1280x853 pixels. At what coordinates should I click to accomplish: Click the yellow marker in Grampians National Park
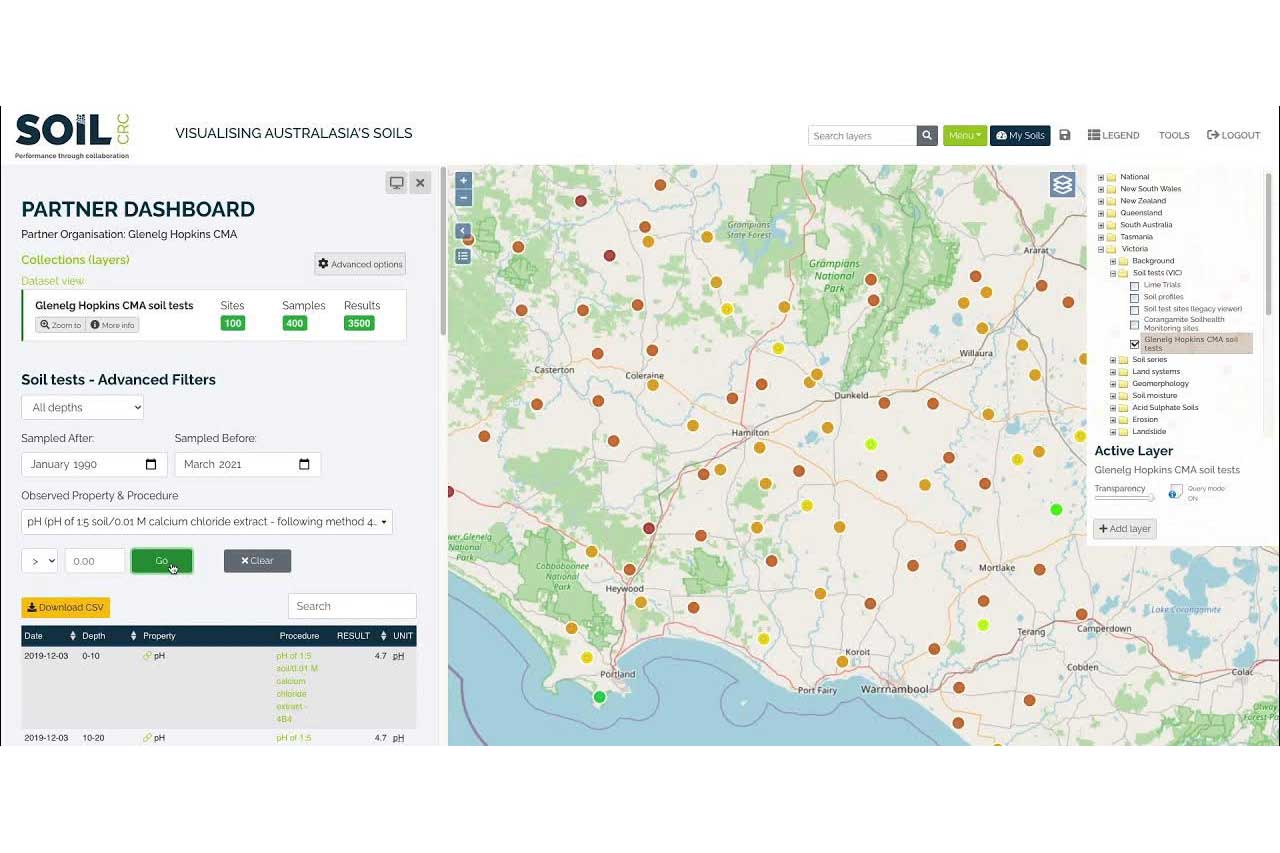pos(778,348)
